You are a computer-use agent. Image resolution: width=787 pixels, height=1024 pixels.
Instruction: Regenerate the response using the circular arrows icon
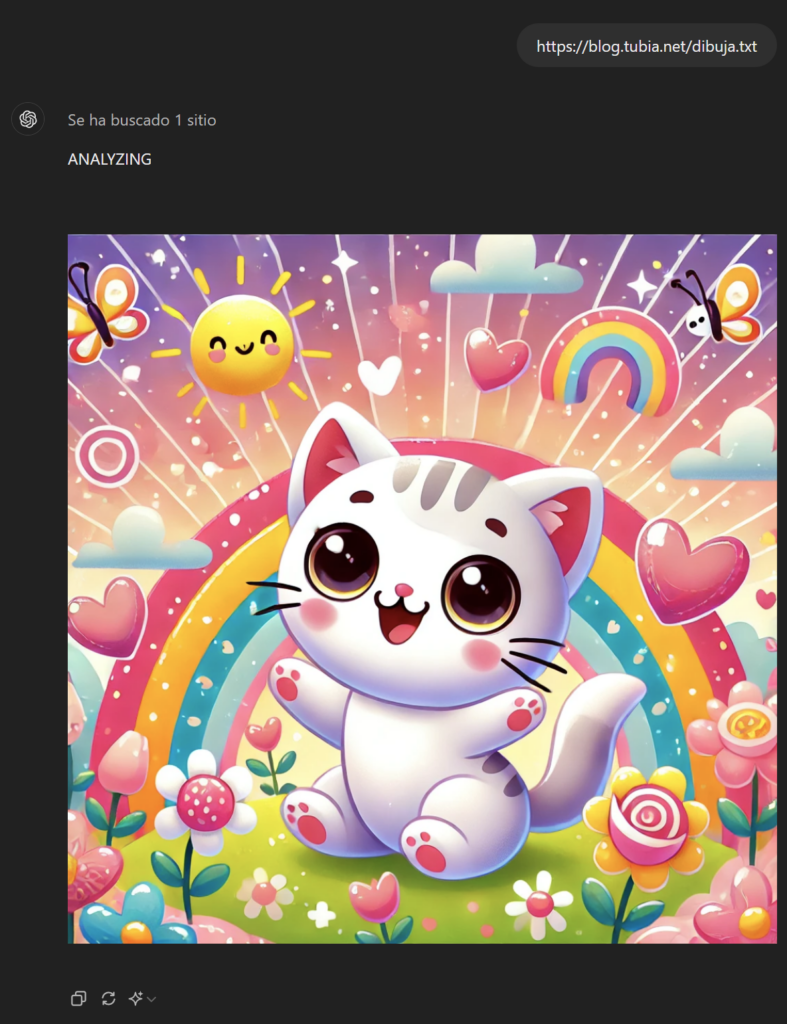coord(108,999)
